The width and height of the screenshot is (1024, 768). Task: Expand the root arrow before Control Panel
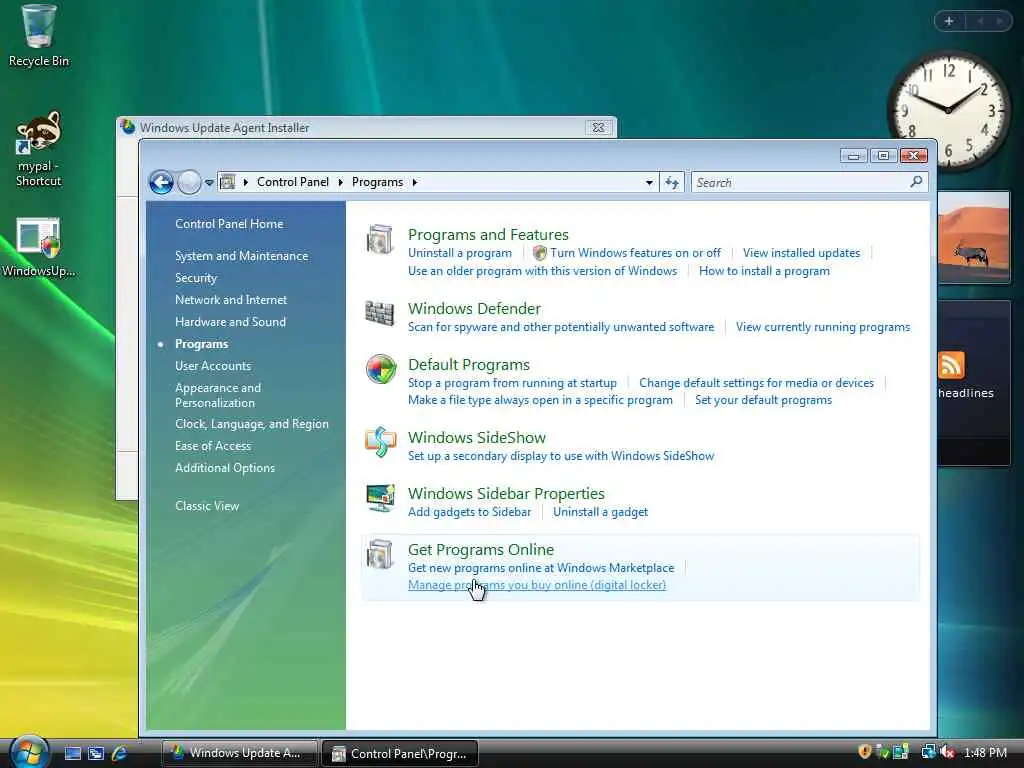click(246, 183)
